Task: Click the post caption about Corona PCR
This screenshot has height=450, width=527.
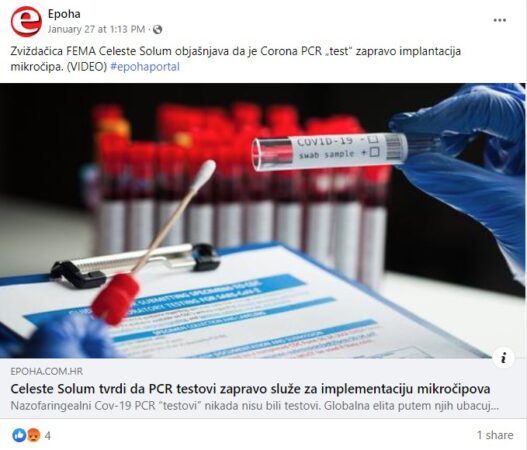Action: (235, 59)
